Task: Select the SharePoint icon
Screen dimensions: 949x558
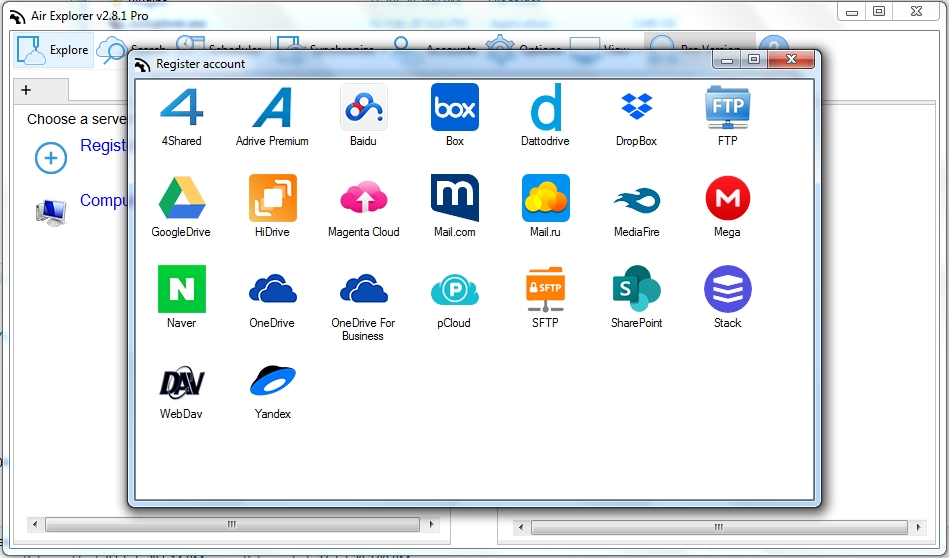Action: (637, 289)
